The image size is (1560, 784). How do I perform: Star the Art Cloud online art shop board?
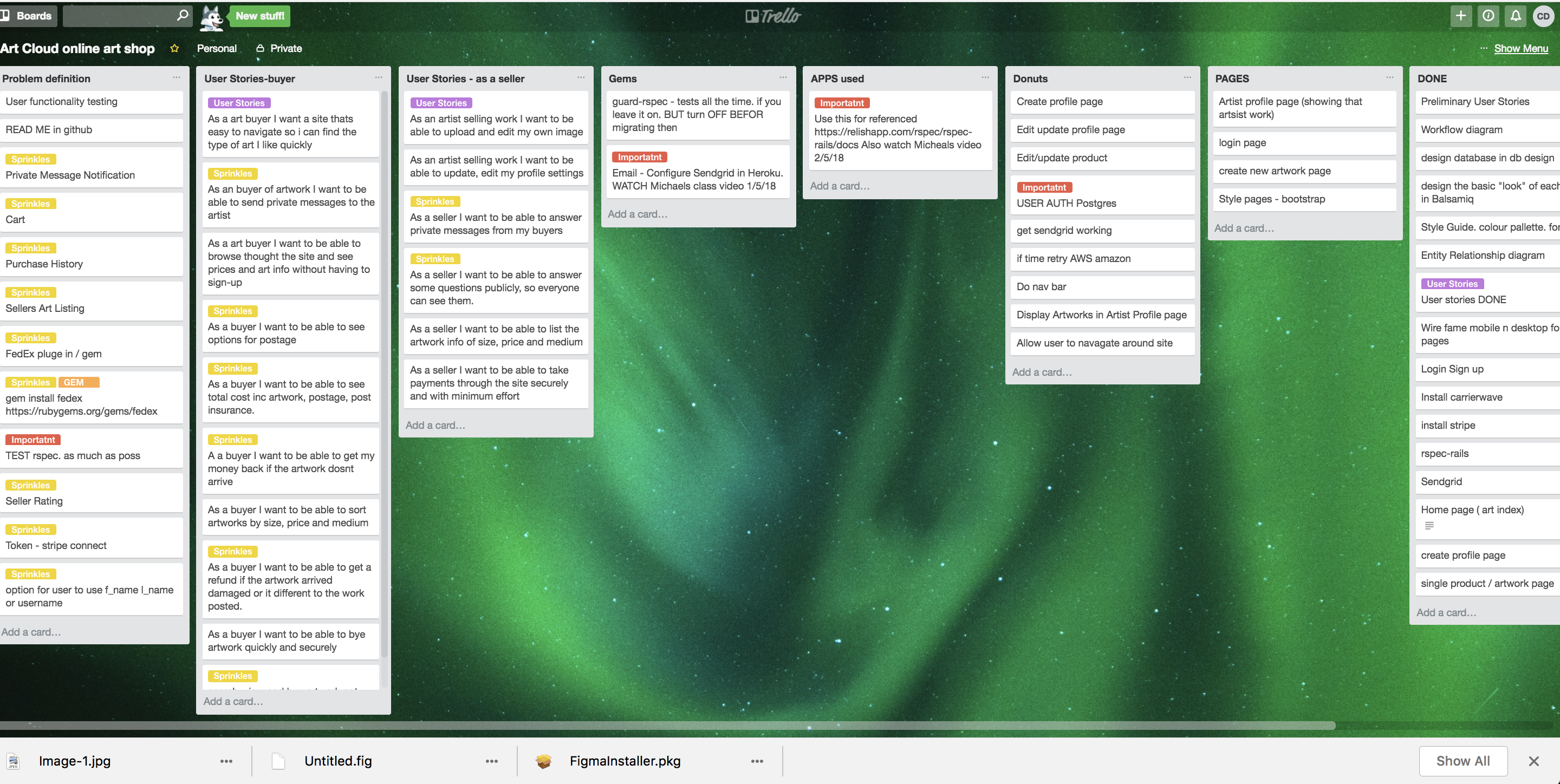click(x=174, y=48)
